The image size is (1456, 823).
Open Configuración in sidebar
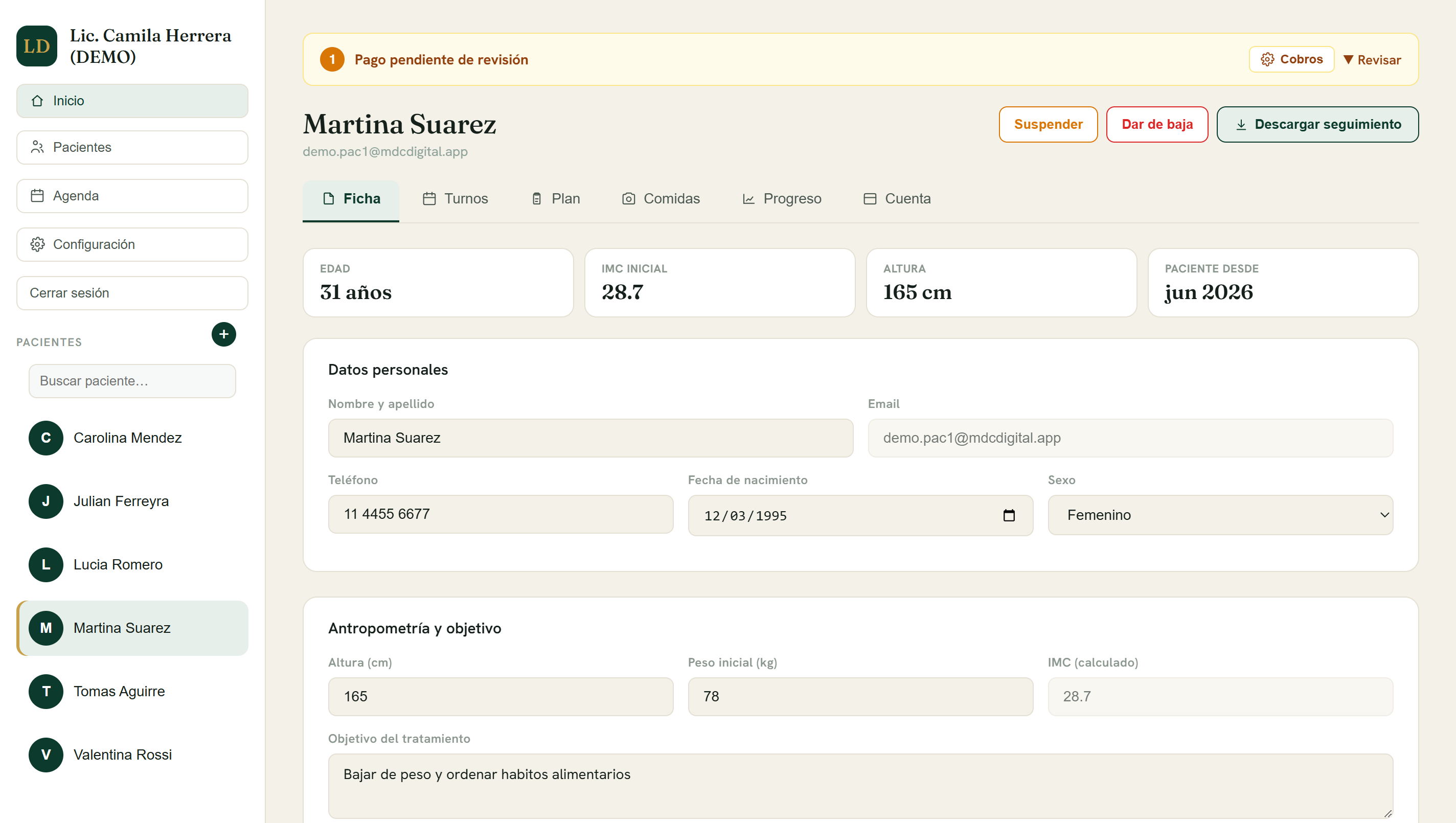tap(132, 244)
